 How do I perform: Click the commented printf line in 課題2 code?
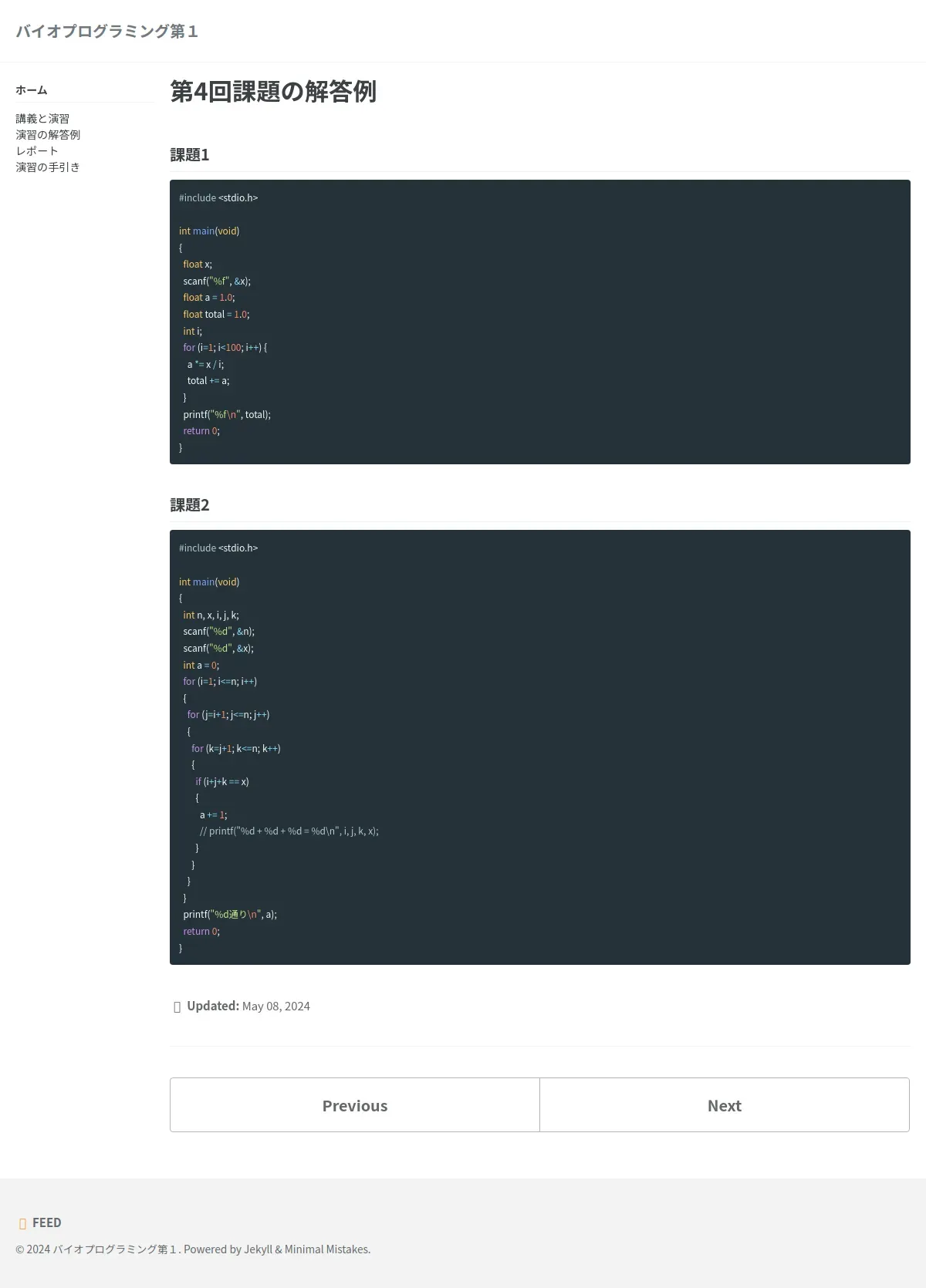(289, 831)
